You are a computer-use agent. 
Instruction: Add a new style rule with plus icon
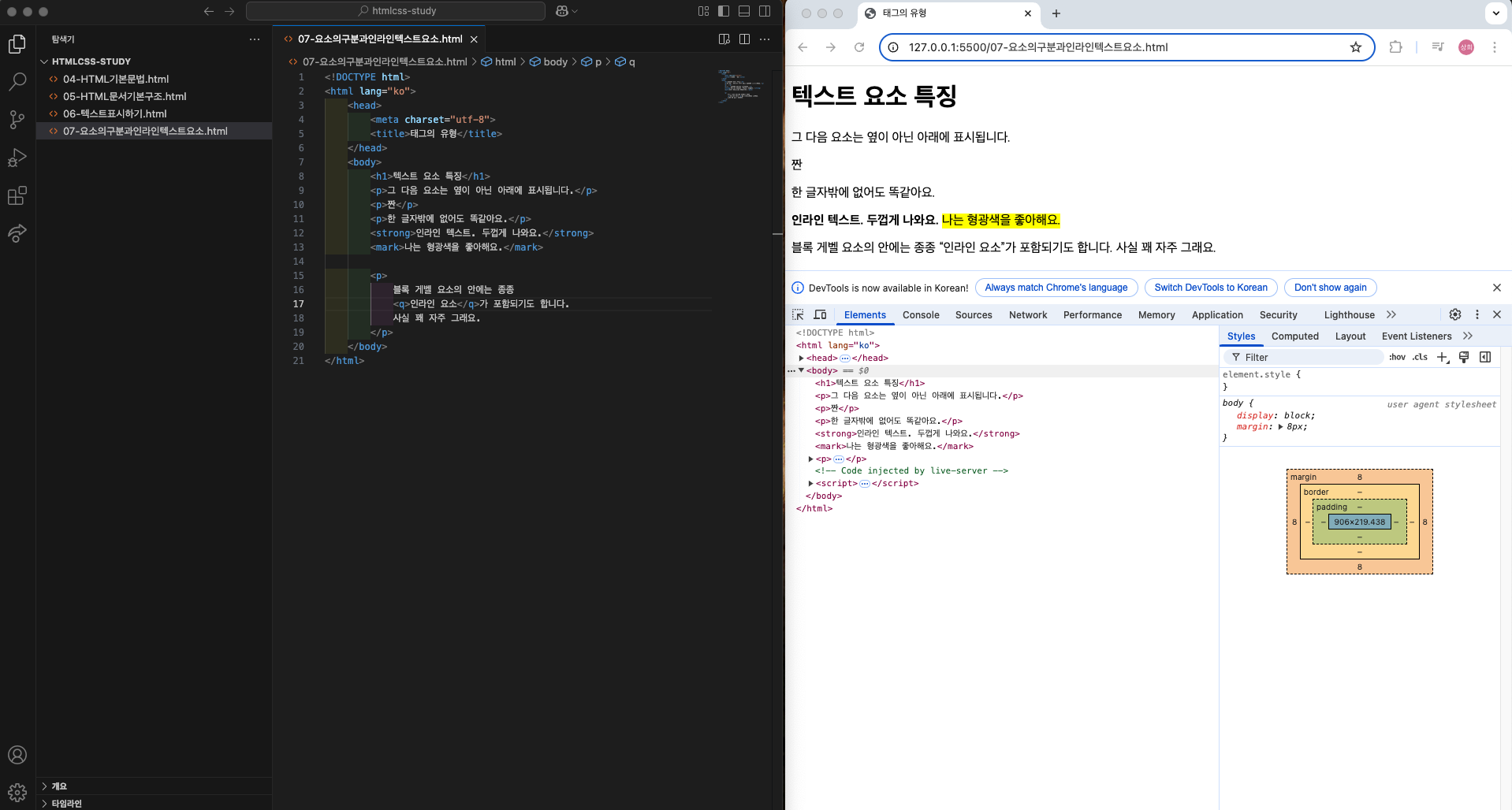coord(1443,357)
